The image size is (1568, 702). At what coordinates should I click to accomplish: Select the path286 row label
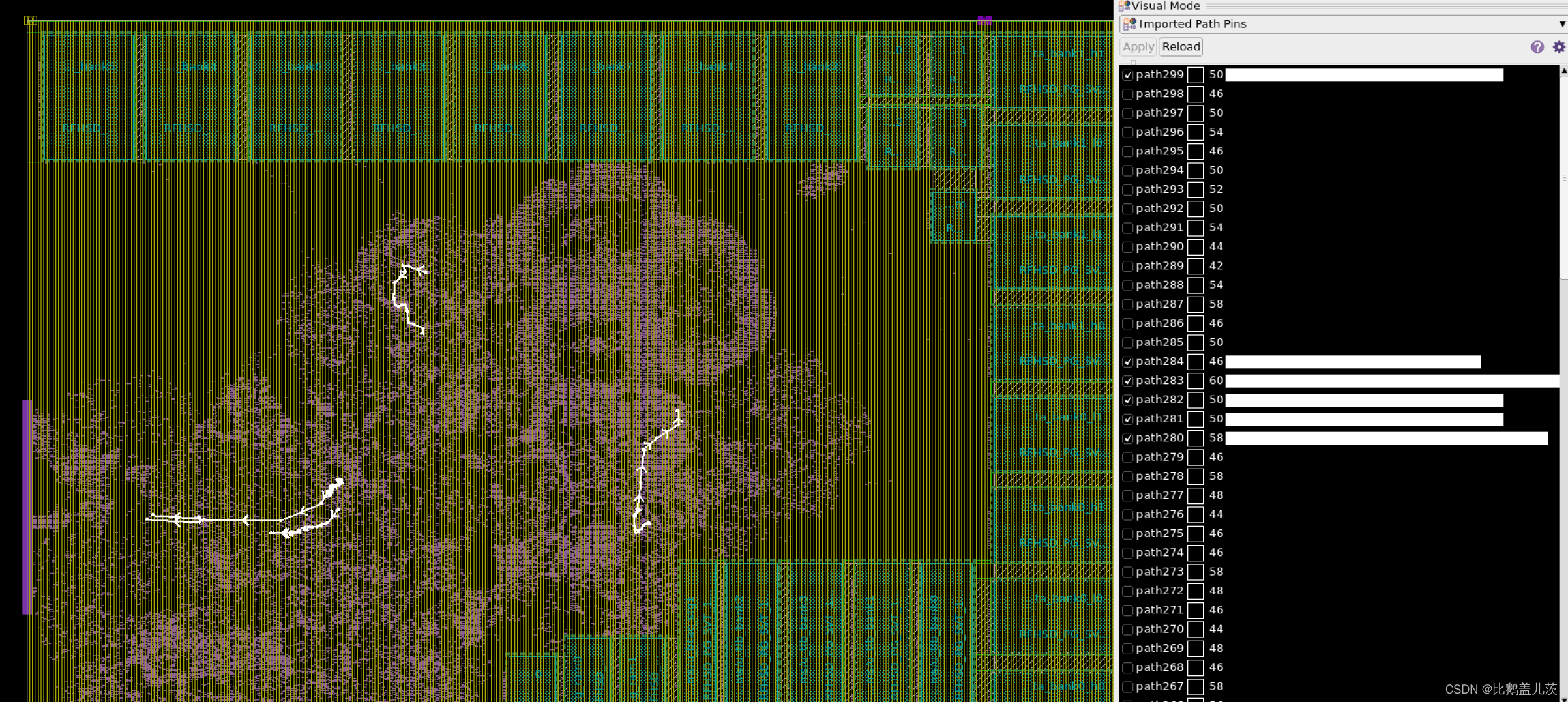pyautogui.click(x=1159, y=323)
